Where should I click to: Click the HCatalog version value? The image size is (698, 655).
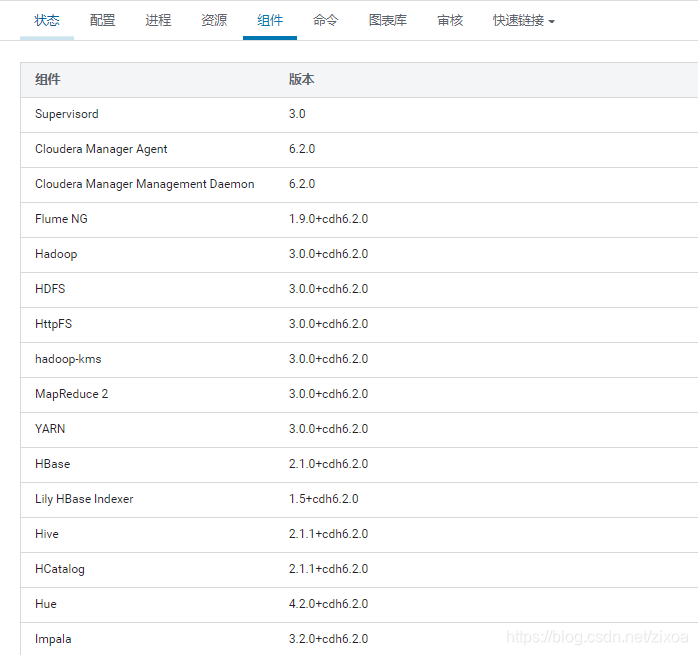point(329,569)
